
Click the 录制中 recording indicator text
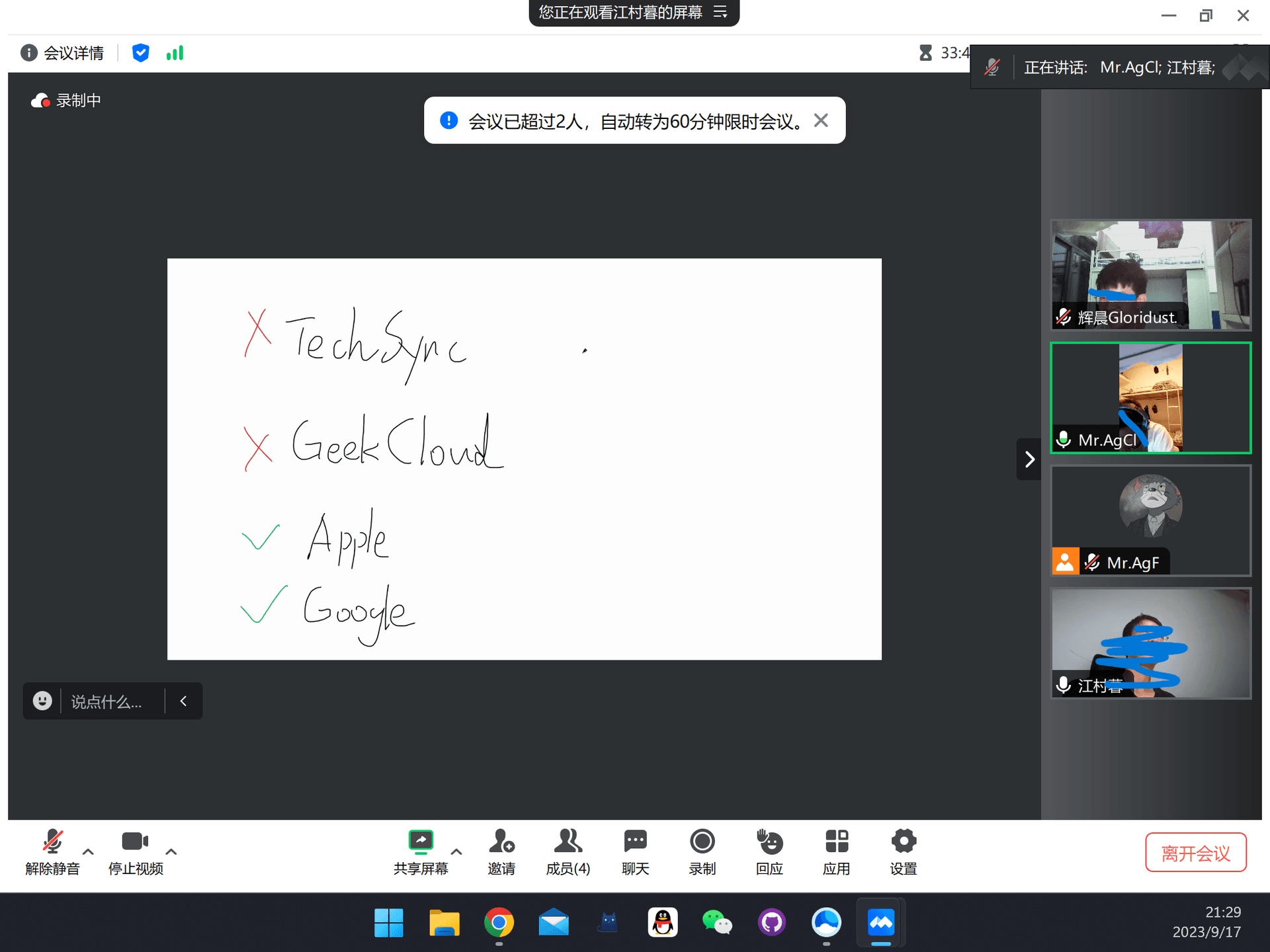click(x=78, y=100)
